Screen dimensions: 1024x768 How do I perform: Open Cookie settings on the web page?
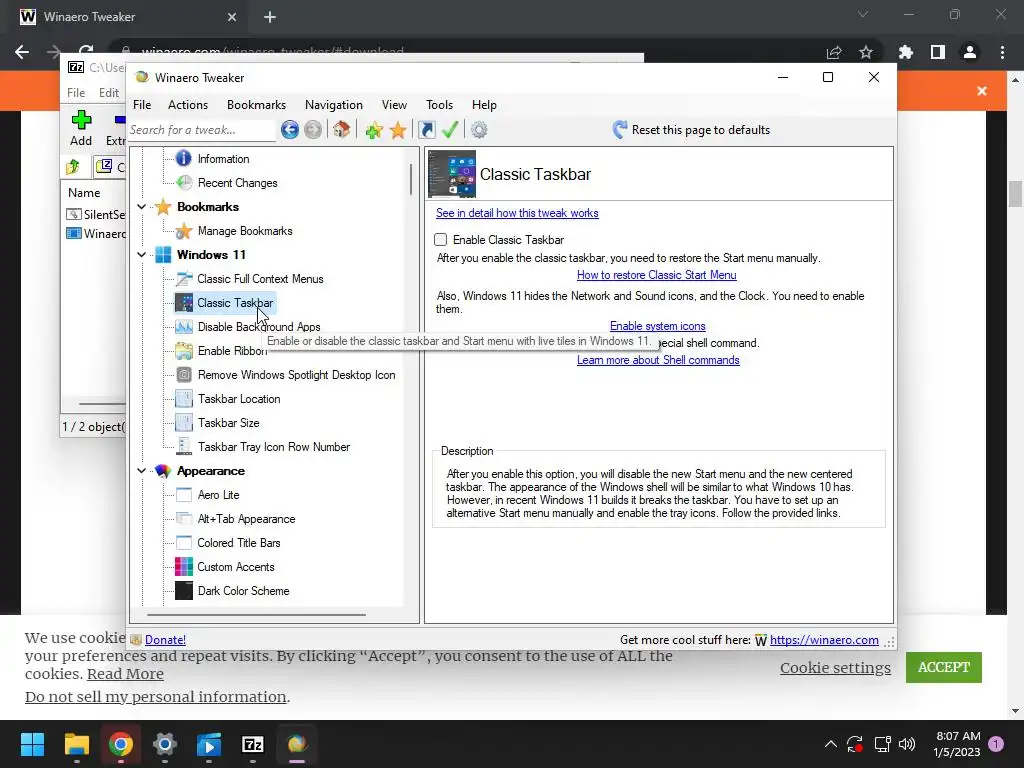[x=835, y=667]
